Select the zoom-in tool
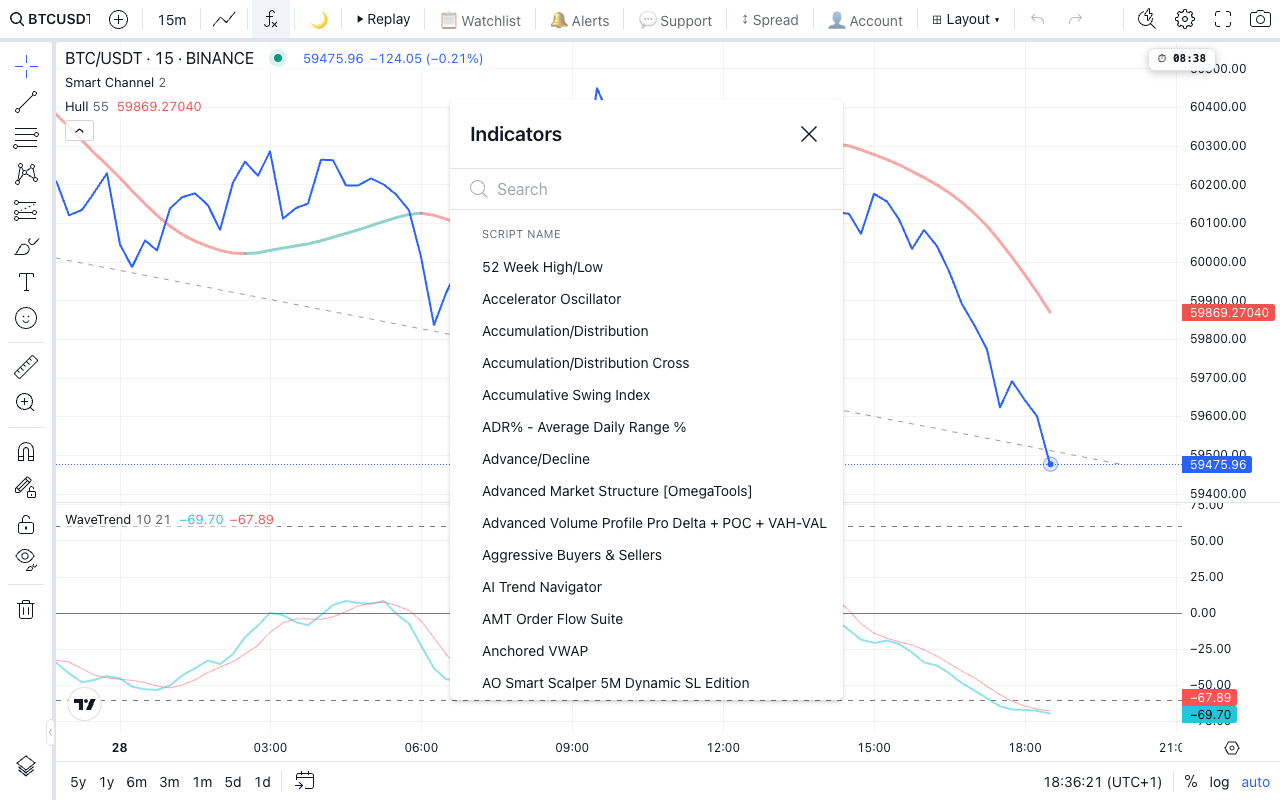1280x800 pixels. coord(26,403)
